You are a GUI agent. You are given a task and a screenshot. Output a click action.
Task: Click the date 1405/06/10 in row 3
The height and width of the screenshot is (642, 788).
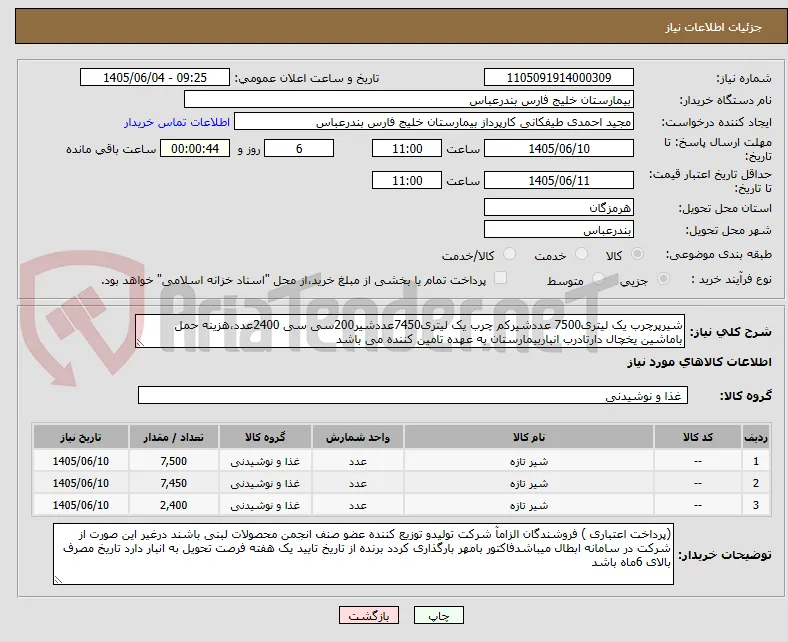[x=80, y=505]
